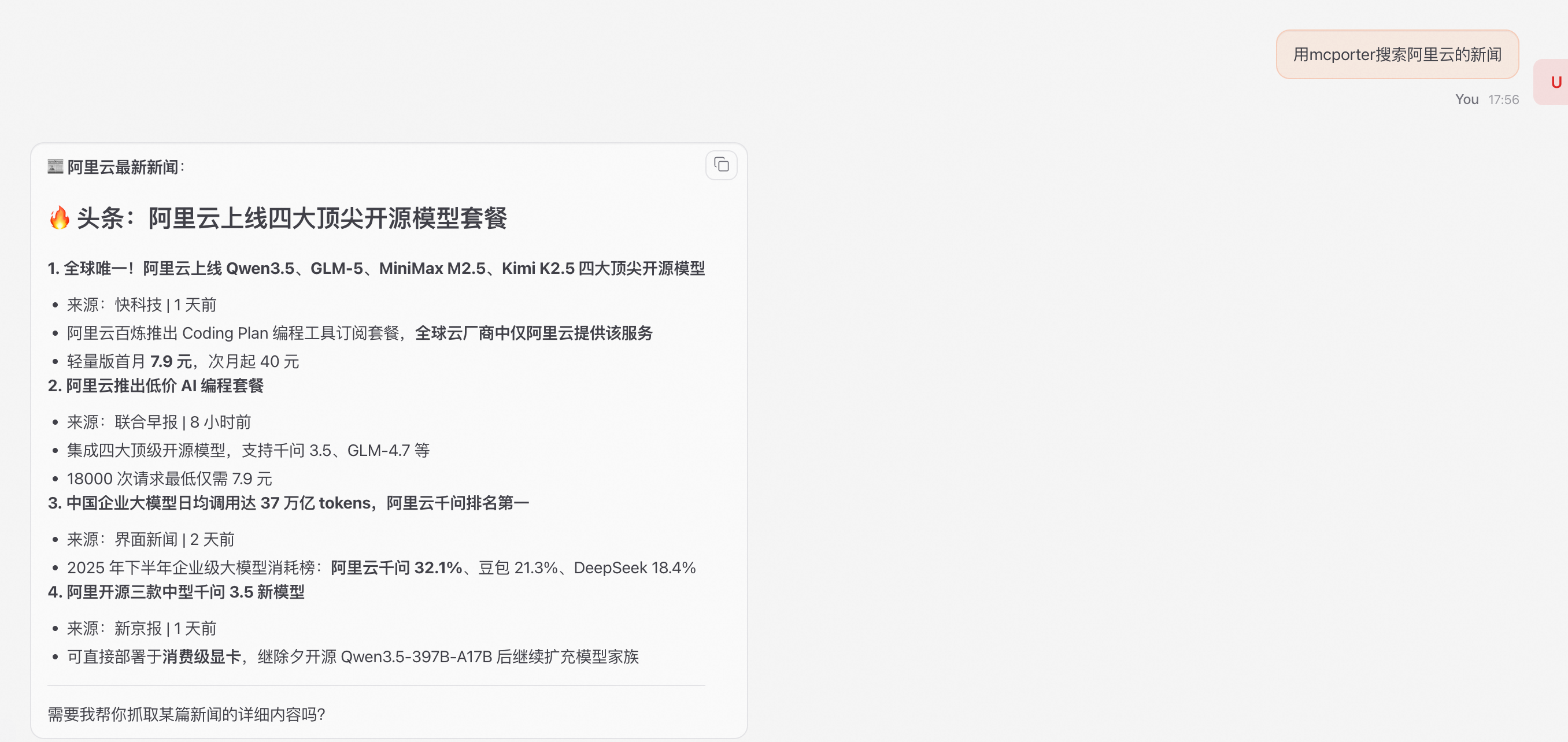This screenshot has width=1568, height=742.
Task: Click the 'You' sender label
Action: pyautogui.click(x=1466, y=99)
